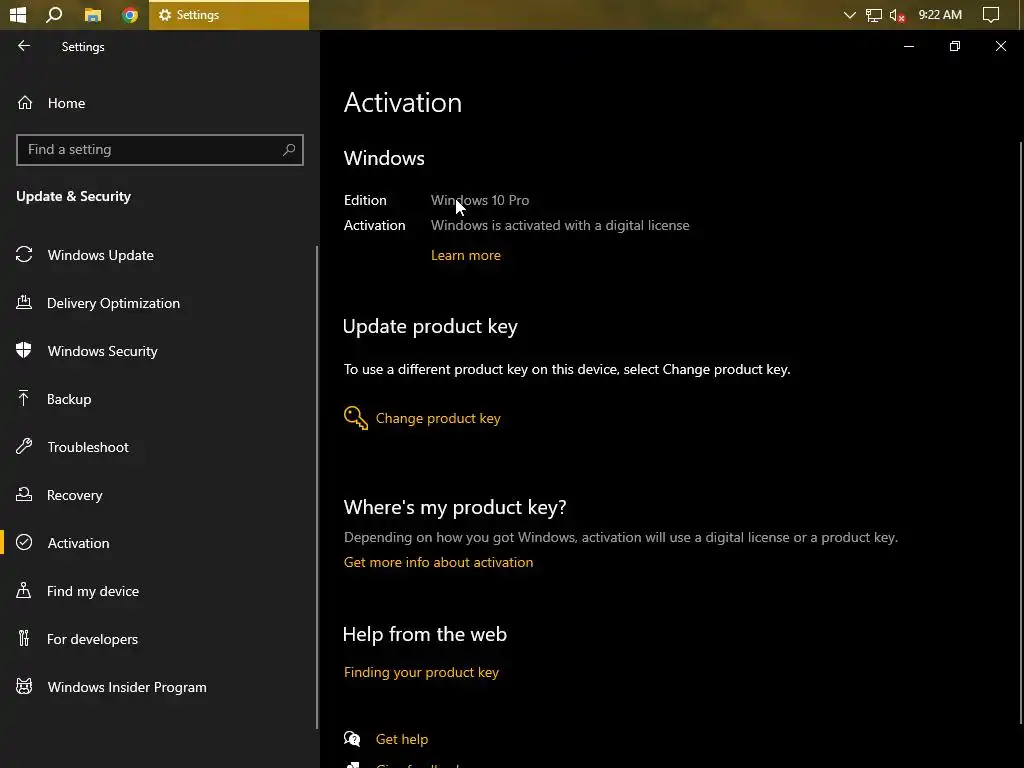Viewport: 1024px width, 768px height.
Task: Click the Windows Update refresh-arrows icon
Action: click(24, 254)
